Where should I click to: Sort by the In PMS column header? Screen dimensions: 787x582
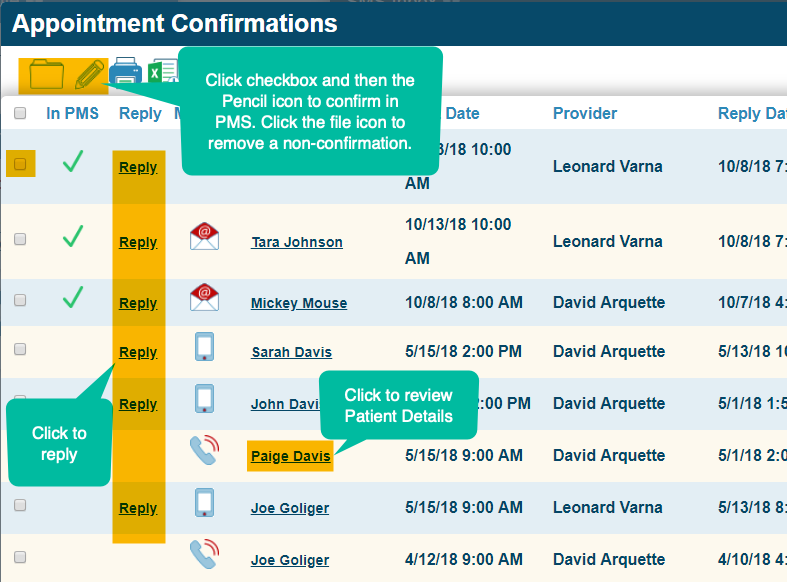click(x=73, y=114)
